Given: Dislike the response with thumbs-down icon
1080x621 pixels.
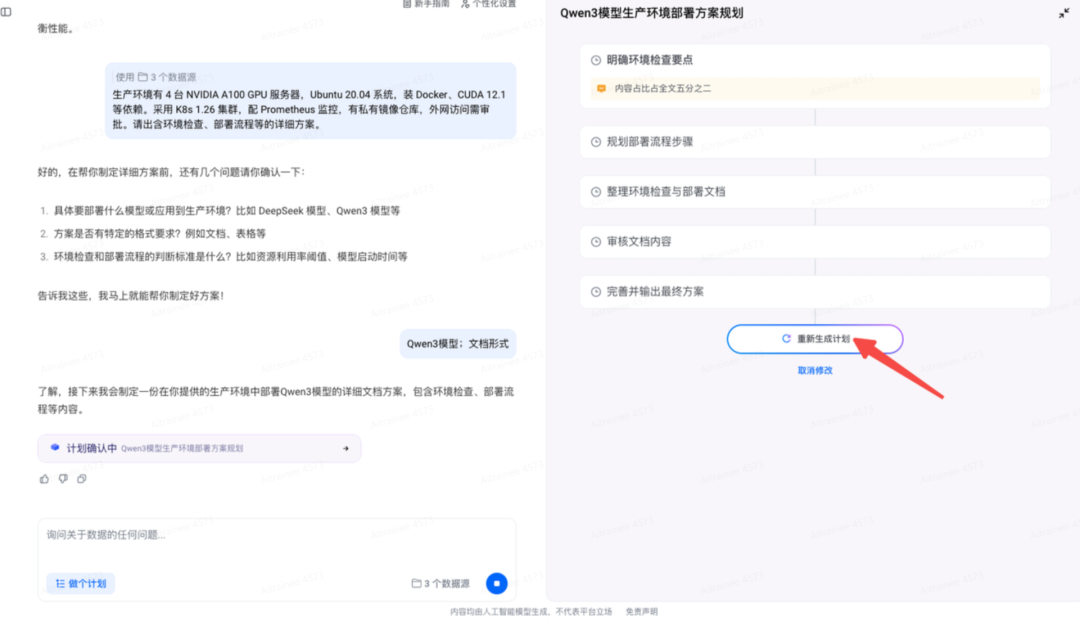Looking at the screenshot, I should coord(63,478).
